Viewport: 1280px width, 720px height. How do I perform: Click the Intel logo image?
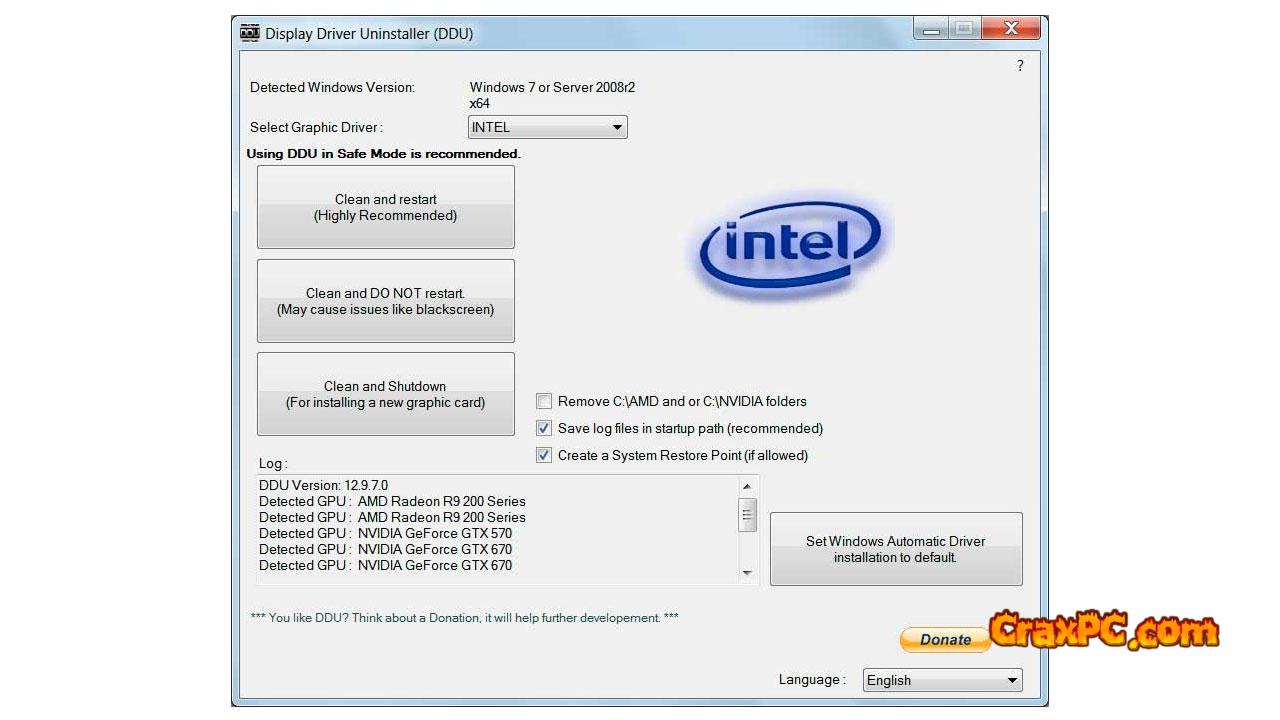(x=790, y=244)
